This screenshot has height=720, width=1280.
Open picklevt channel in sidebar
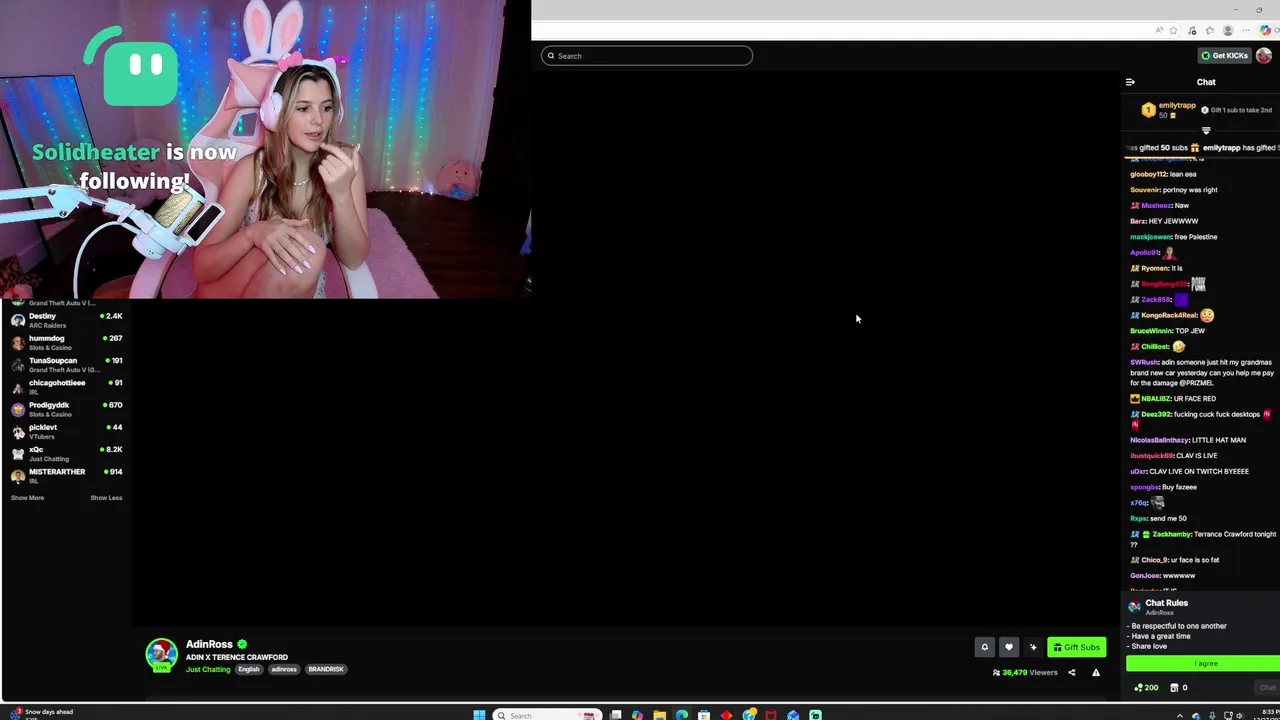pos(66,431)
